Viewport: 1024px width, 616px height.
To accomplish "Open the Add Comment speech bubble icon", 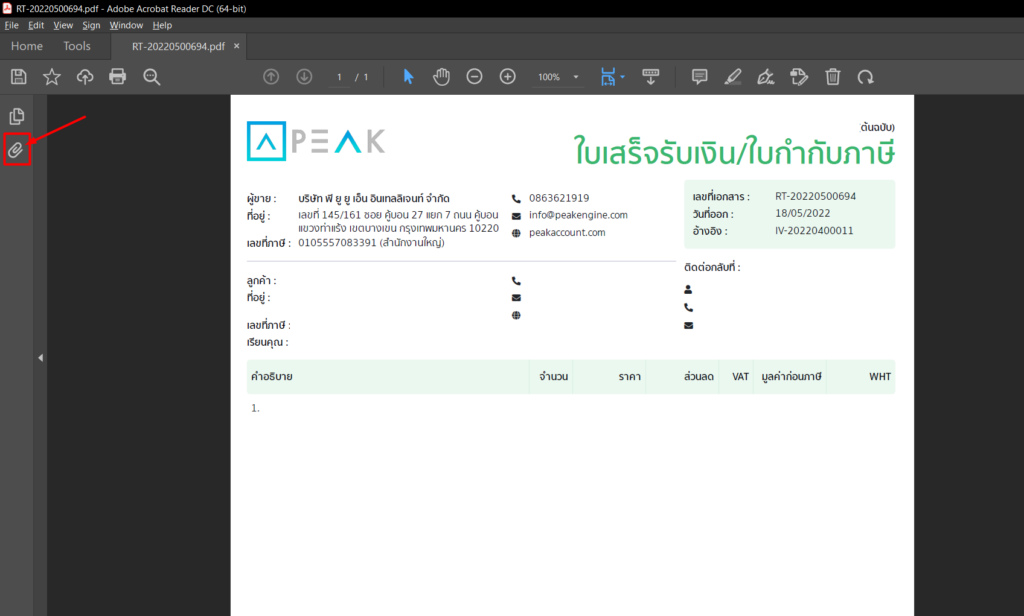I will point(698,76).
